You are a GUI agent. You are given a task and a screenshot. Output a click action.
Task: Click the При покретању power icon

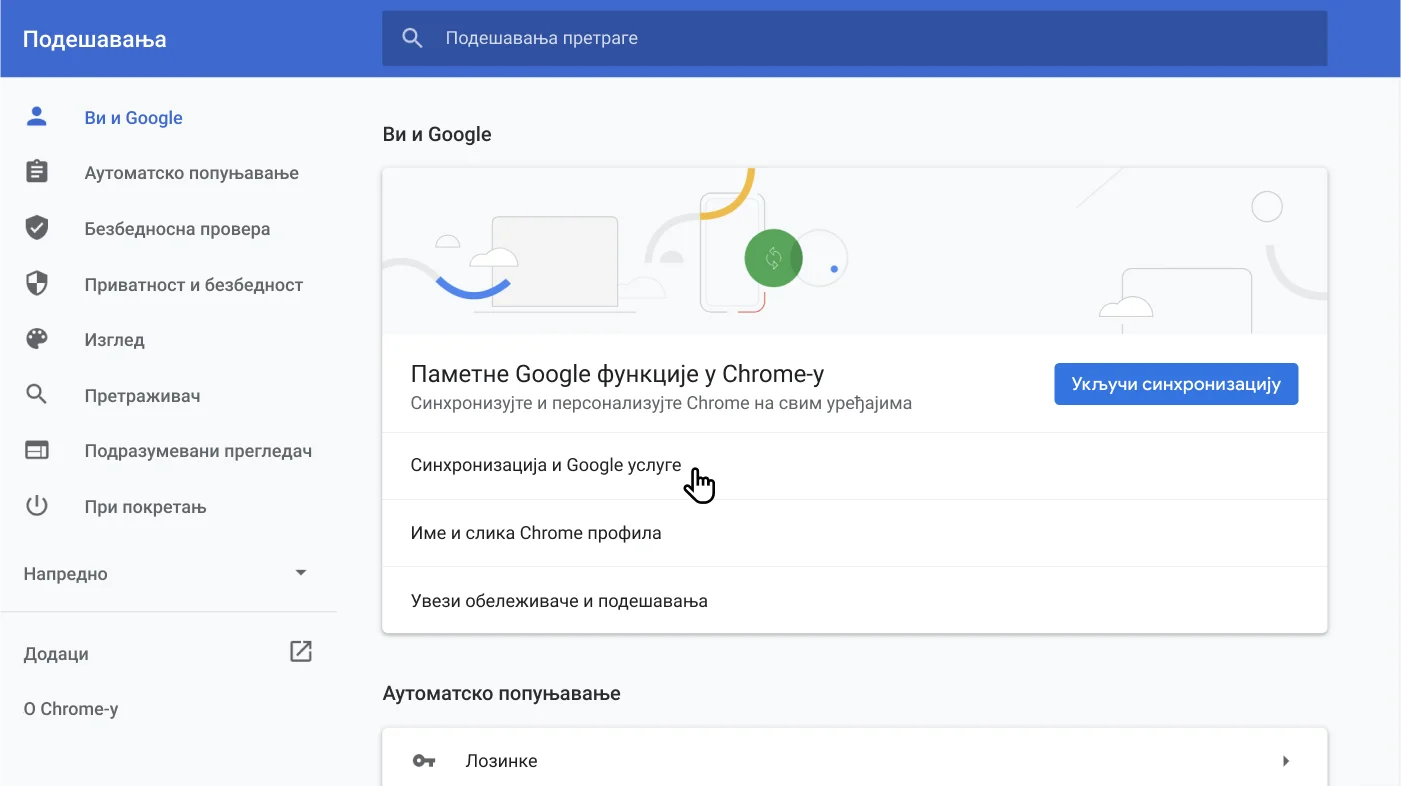point(36,506)
